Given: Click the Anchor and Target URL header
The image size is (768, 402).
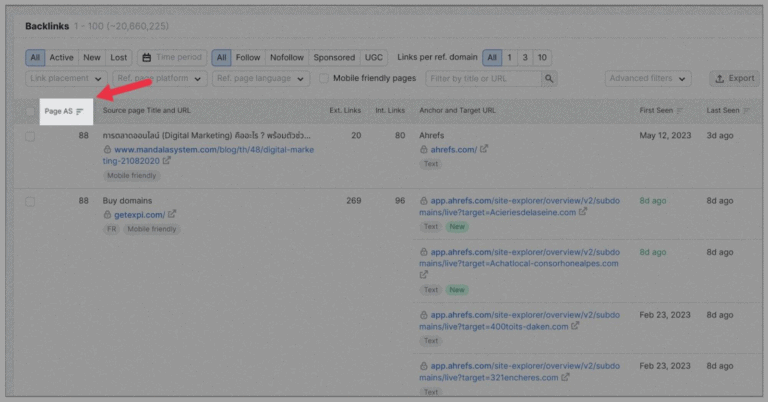Looking at the screenshot, I should click(457, 111).
